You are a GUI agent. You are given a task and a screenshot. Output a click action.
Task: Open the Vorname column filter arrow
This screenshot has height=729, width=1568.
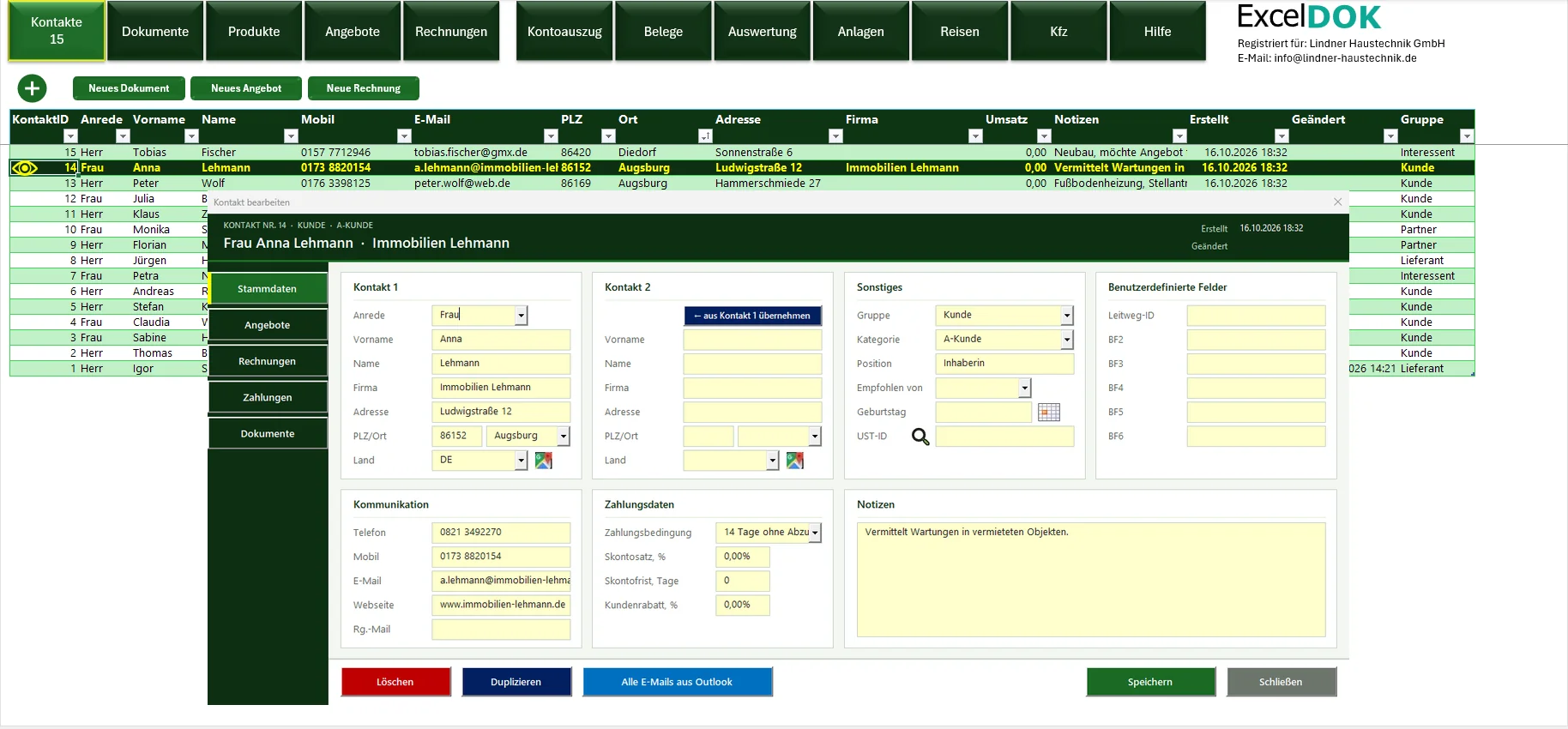(x=191, y=136)
